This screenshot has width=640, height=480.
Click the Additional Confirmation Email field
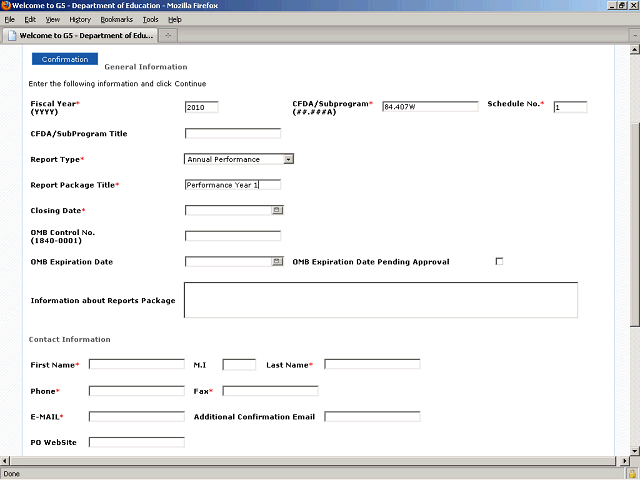pyautogui.click(x=372, y=417)
